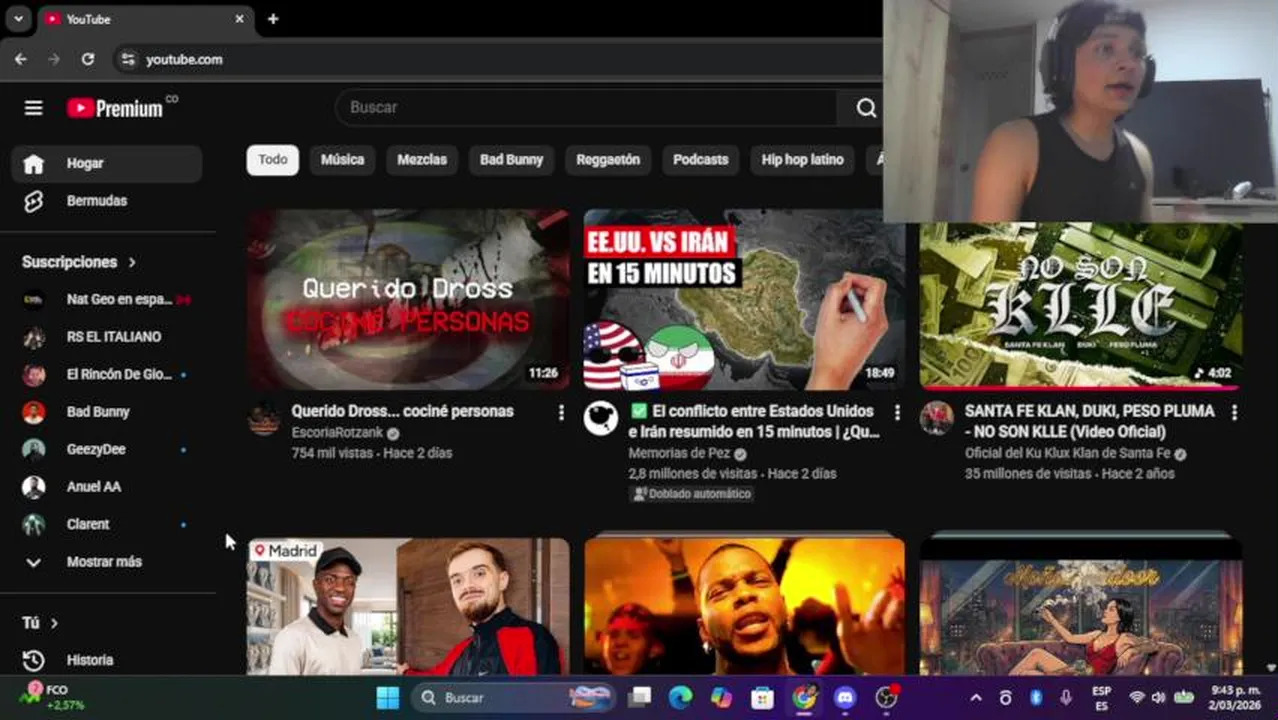
Task: Show hidden system tray icons
Action: click(x=976, y=698)
